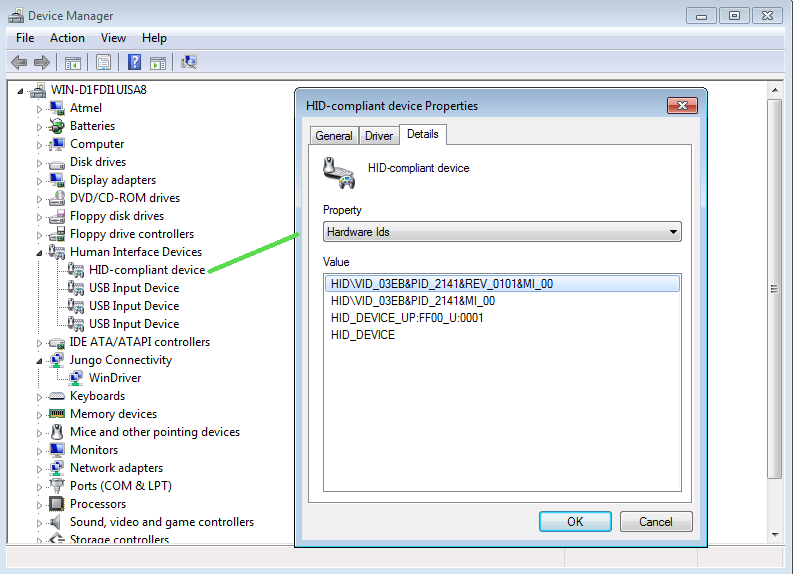Screen dimensions: 793x574
Task: Click the Back arrow toolbar icon
Action: click(19, 63)
